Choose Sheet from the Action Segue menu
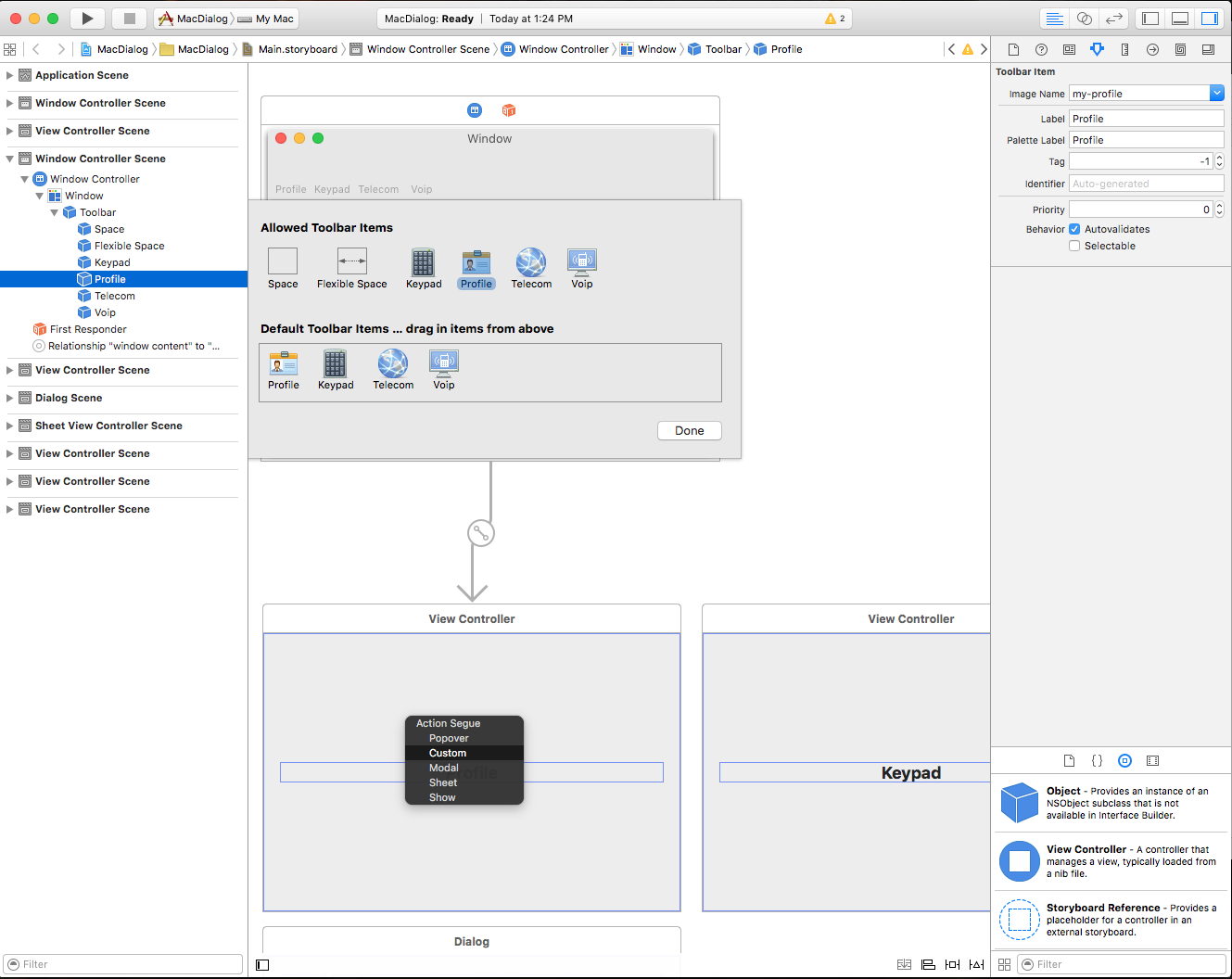Viewport: 1232px width, 979px height. point(443,782)
